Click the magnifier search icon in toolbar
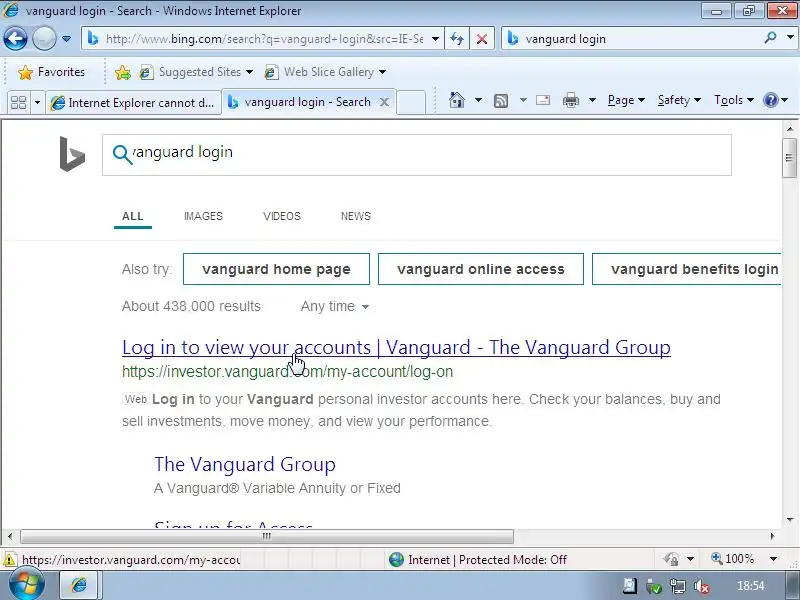Image resolution: width=800 pixels, height=600 pixels. (x=770, y=38)
